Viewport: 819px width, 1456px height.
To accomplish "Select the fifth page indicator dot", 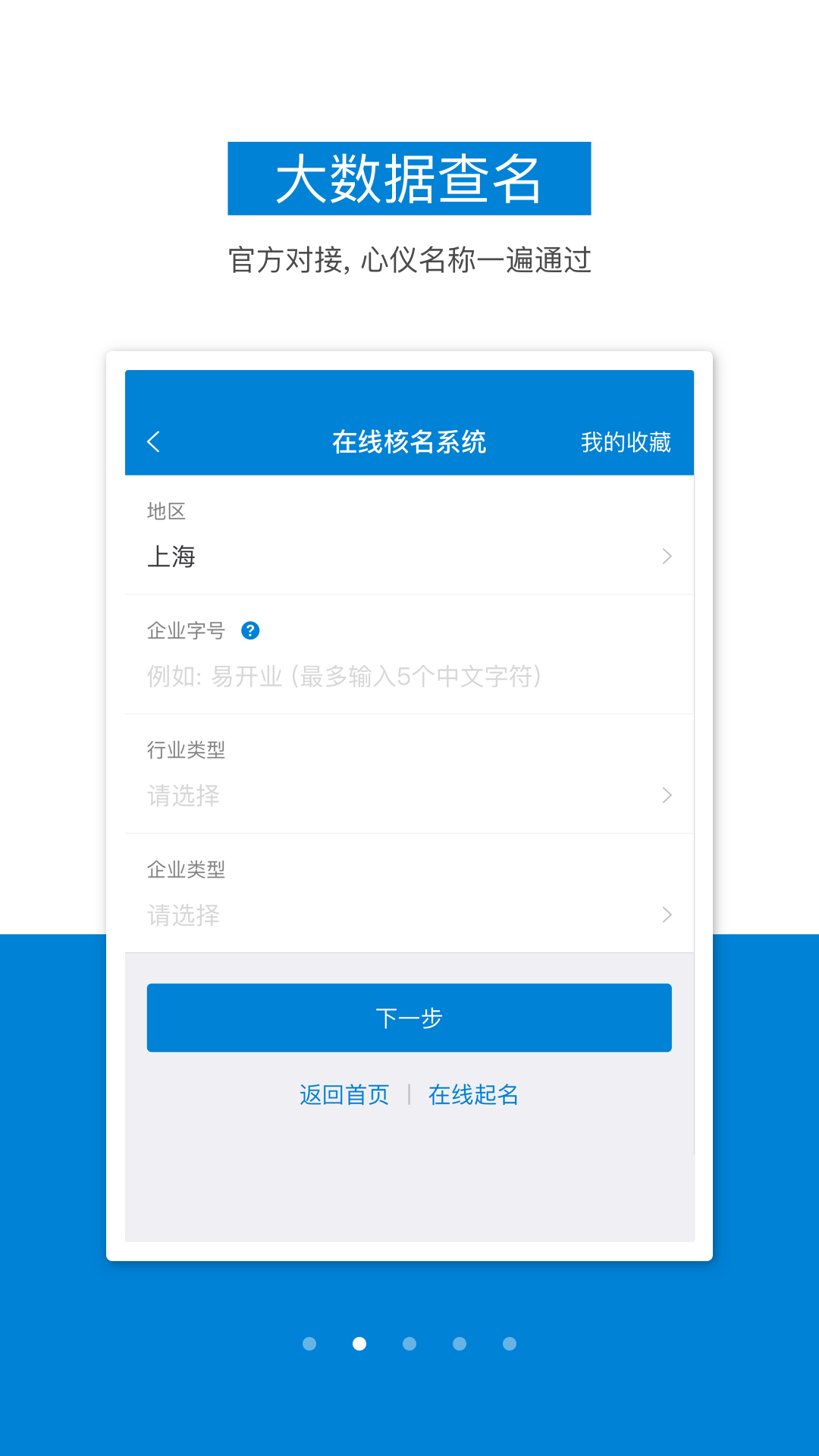I will coord(510,1344).
